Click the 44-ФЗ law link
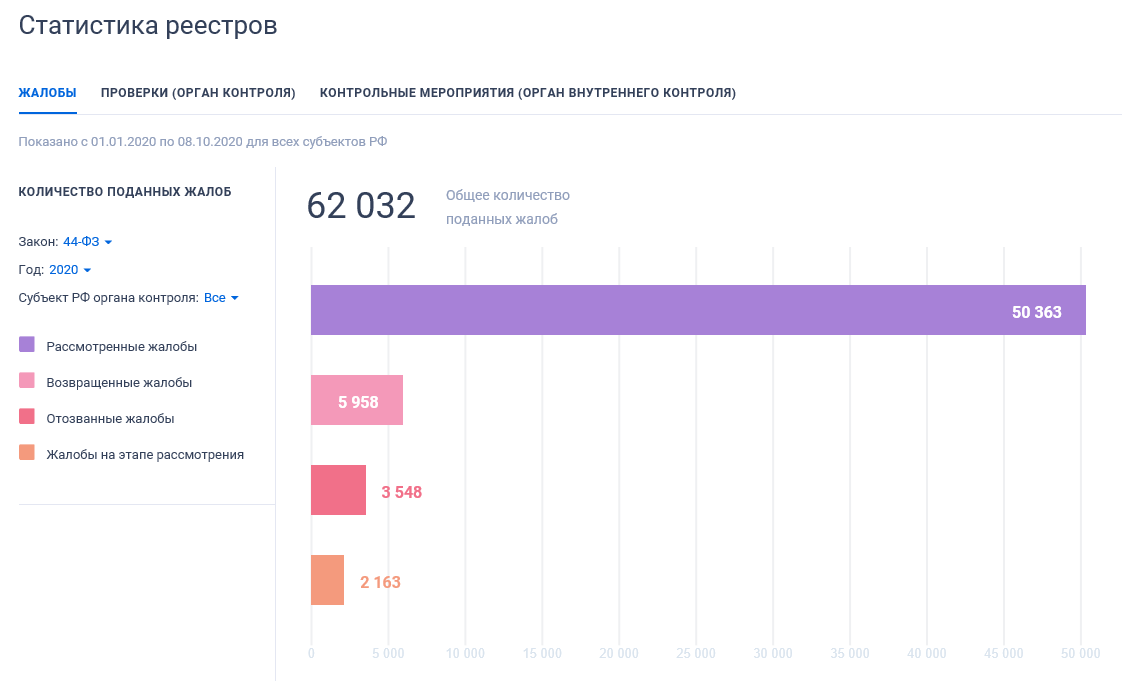The height and width of the screenshot is (685, 1122). click(x=81, y=242)
